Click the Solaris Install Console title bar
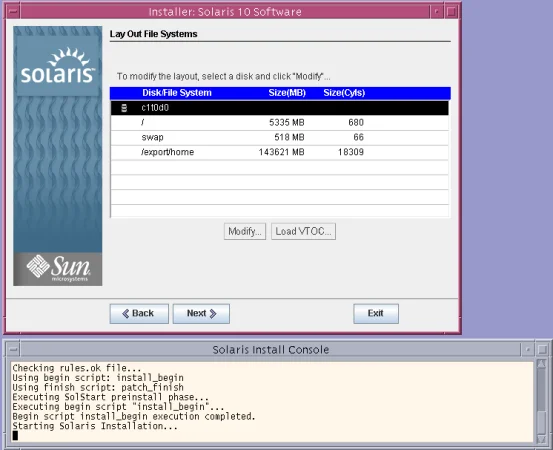Screen dimensions: 553x450 pyautogui.click(x=271, y=349)
